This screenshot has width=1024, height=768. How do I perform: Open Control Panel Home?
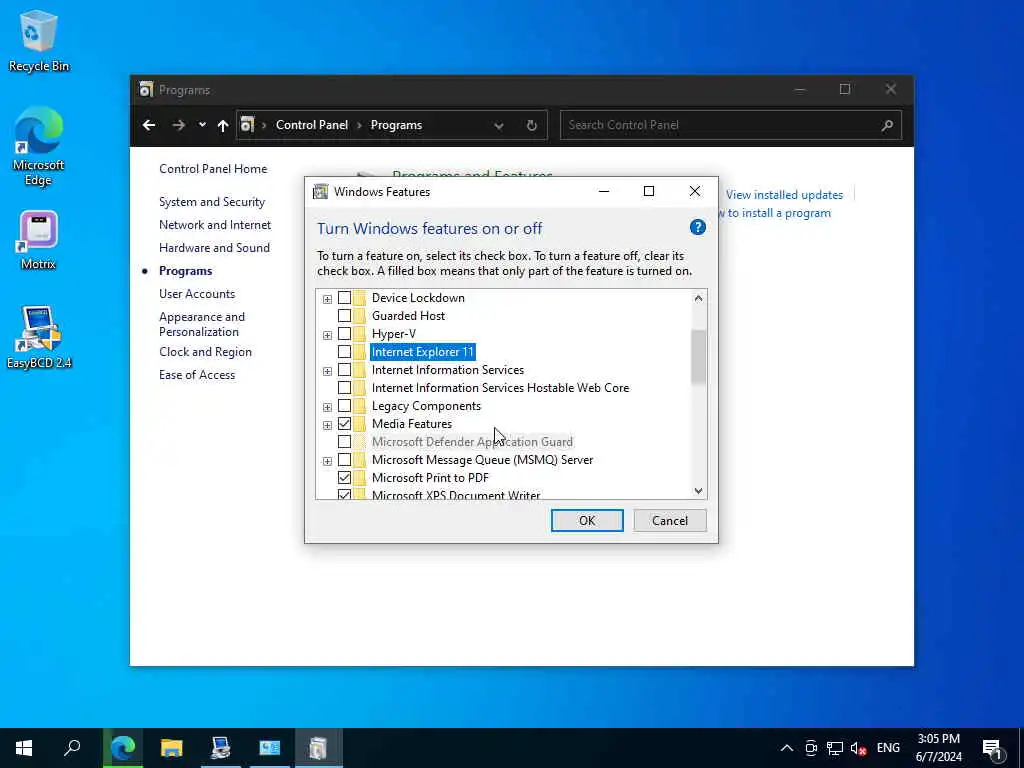pyautogui.click(x=213, y=168)
